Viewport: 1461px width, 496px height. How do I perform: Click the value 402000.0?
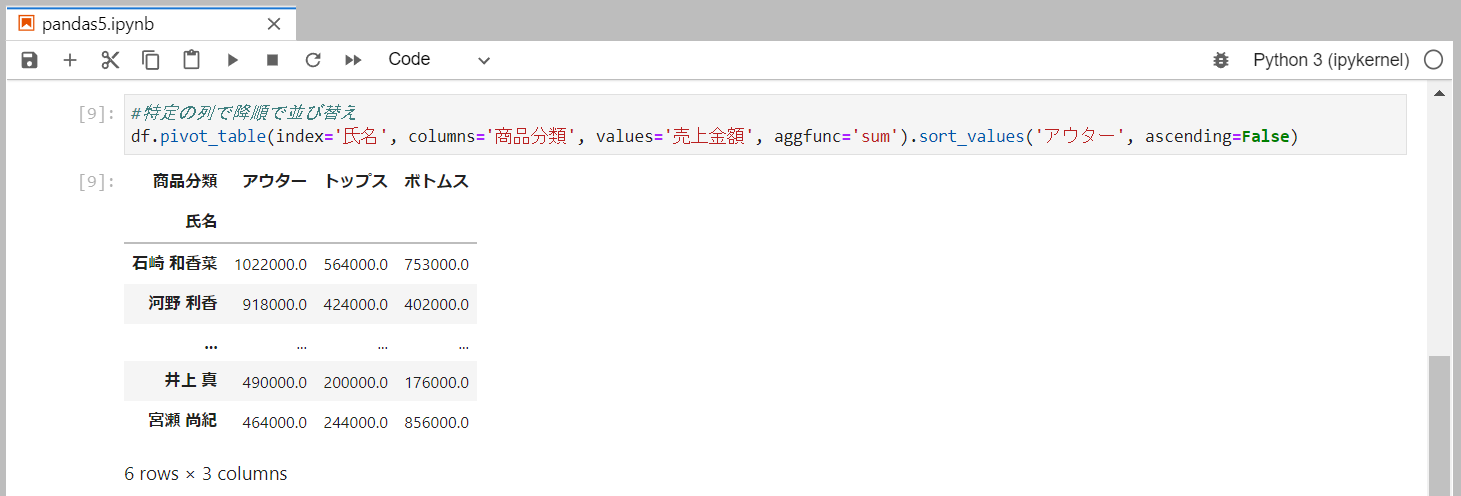pyautogui.click(x=436, y=304)
